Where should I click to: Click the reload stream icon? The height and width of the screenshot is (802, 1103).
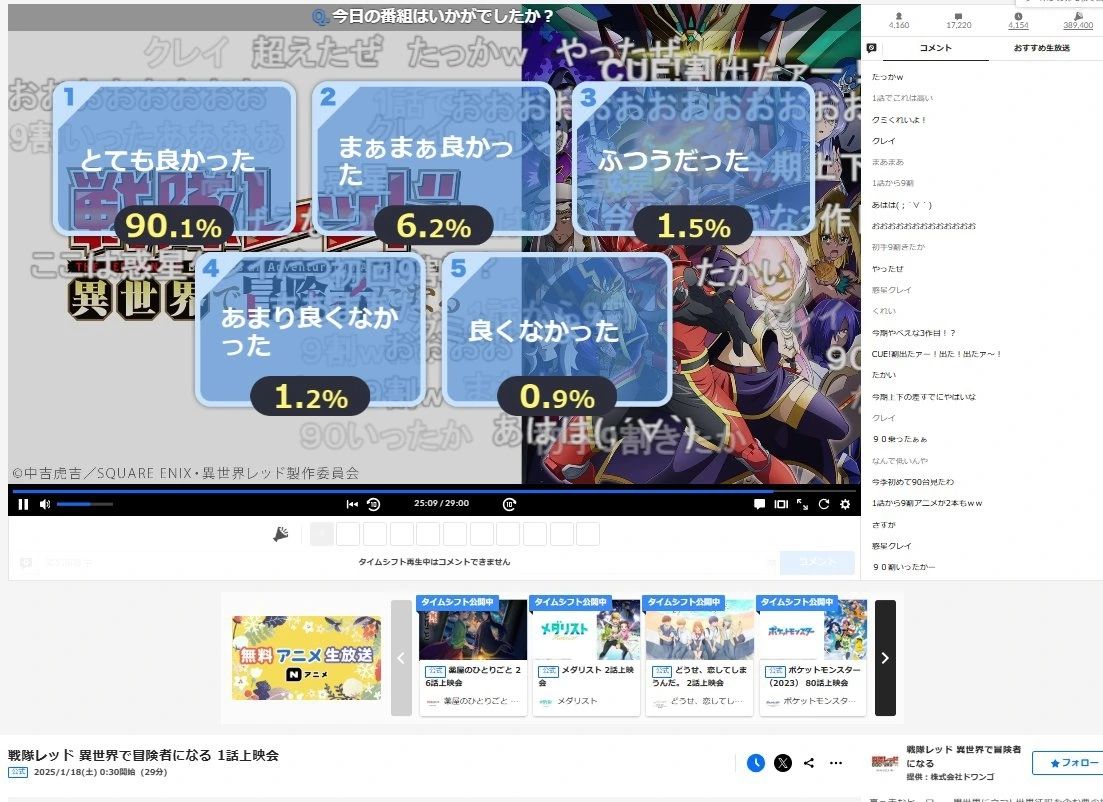(823, 504)
